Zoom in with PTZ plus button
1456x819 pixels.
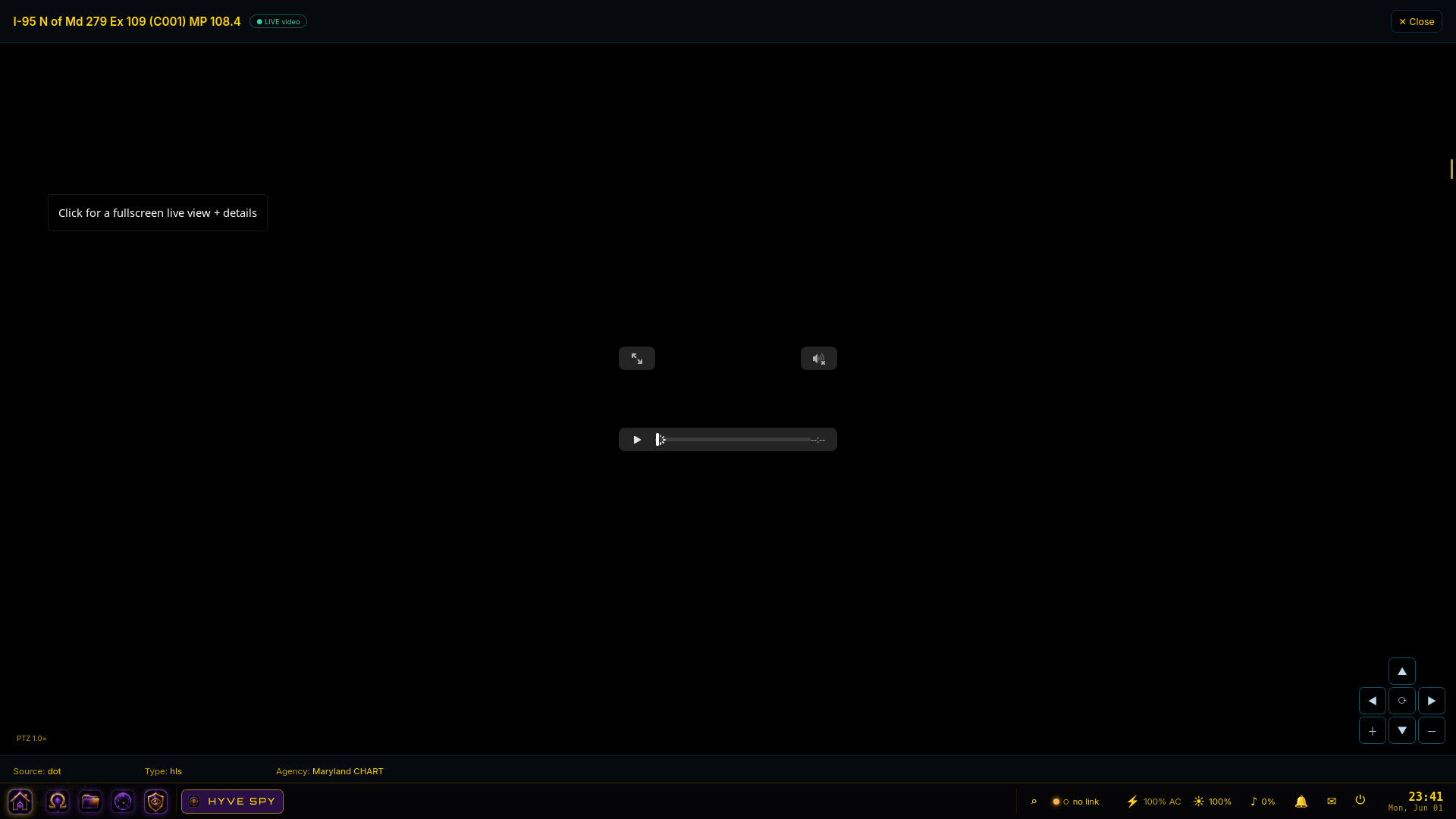point(1373,730)
